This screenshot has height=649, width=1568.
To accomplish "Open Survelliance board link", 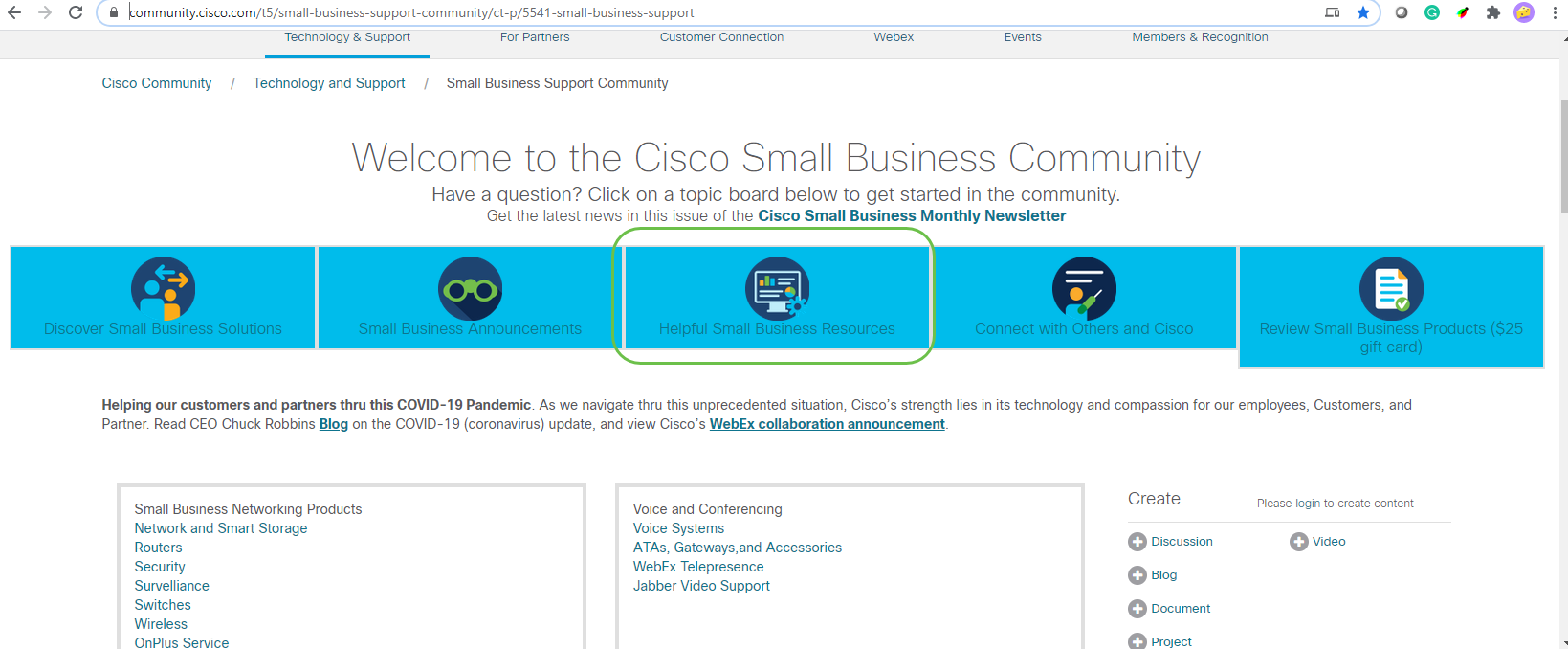I will tap(171, 586).
